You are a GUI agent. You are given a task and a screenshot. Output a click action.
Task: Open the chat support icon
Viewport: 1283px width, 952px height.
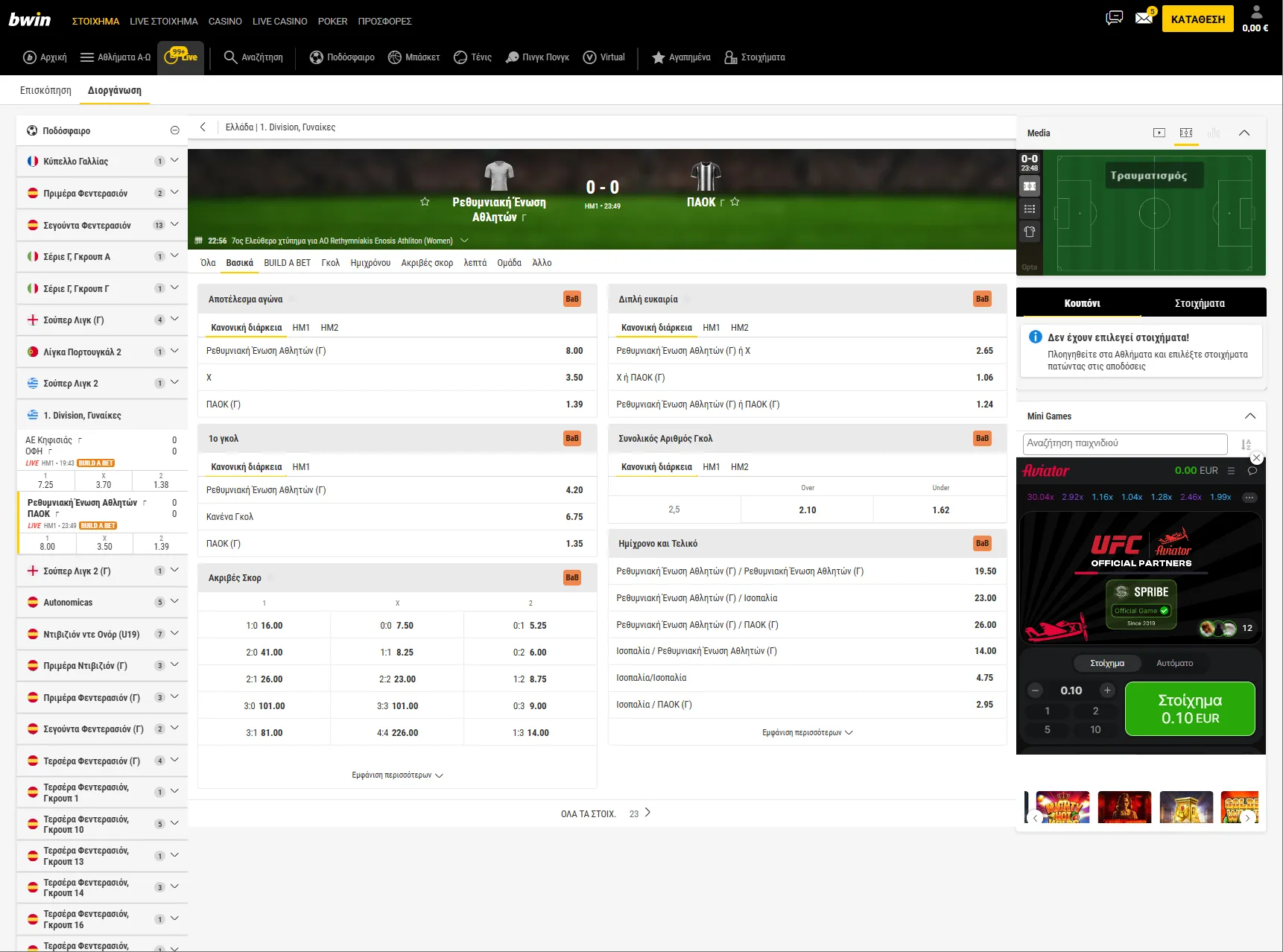pos(1114,16)
